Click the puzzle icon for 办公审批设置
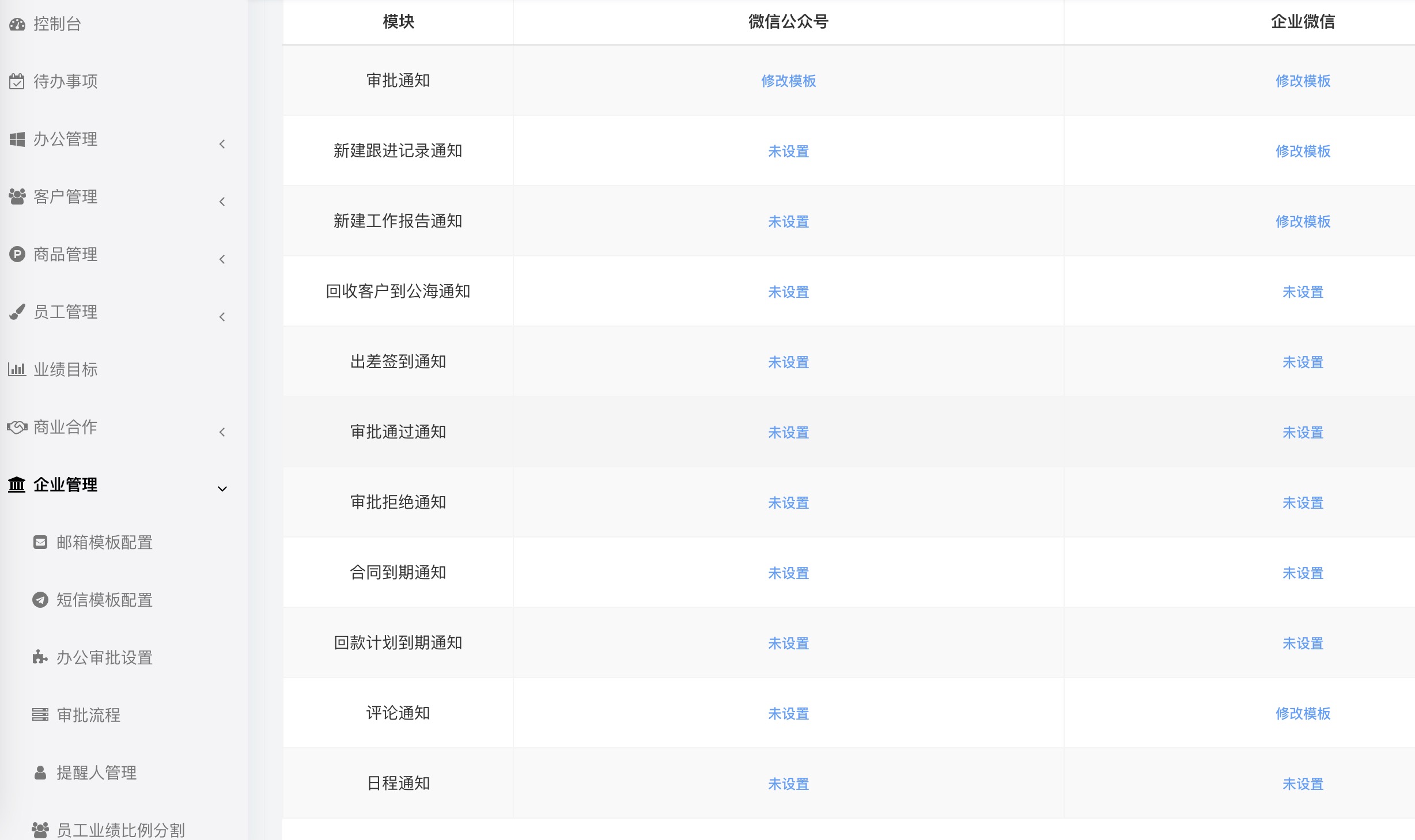Image resolution: width=1415 pixels, height=840 pixels. click(40, 657)
